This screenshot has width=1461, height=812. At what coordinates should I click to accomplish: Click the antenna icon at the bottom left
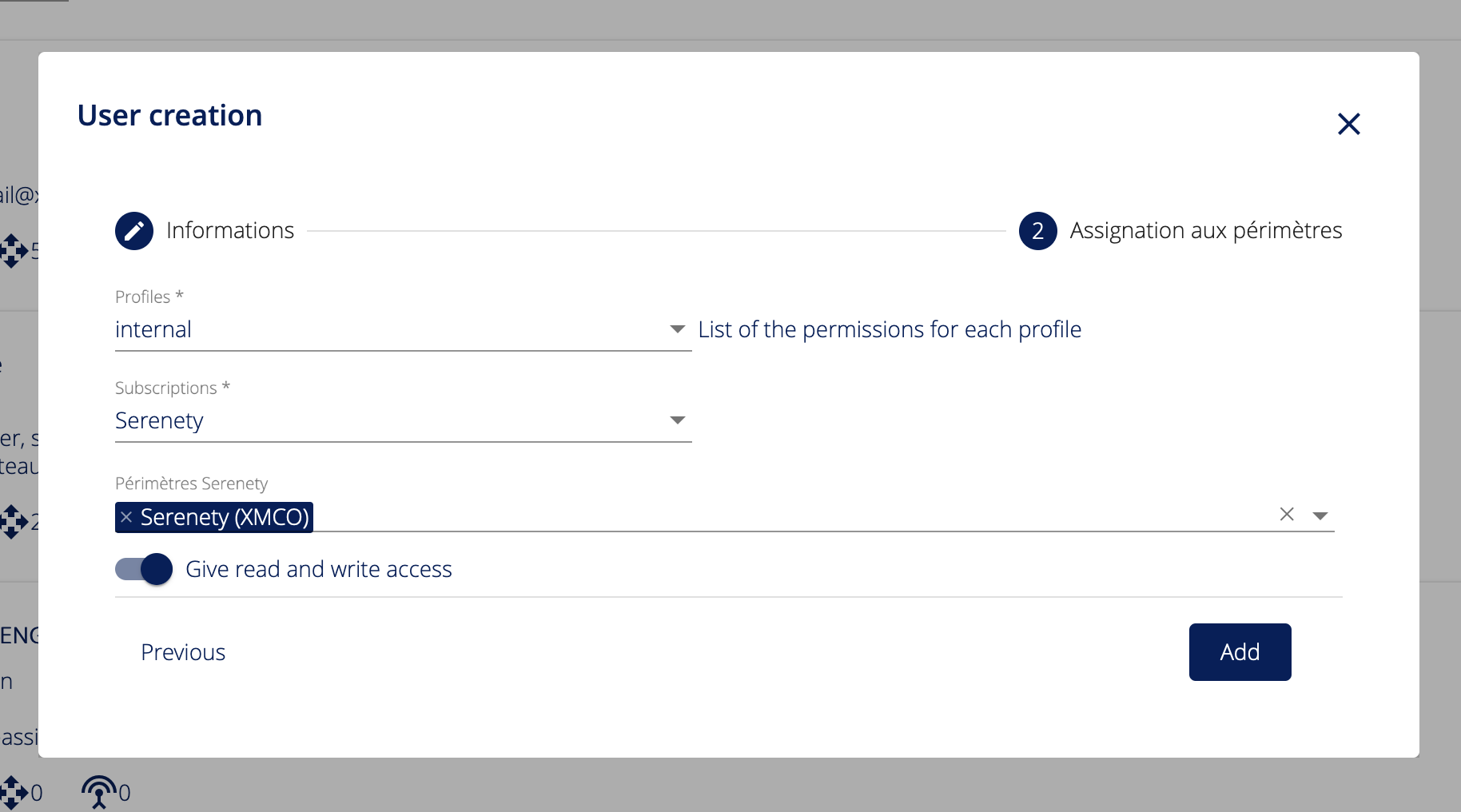coord(98,792)
